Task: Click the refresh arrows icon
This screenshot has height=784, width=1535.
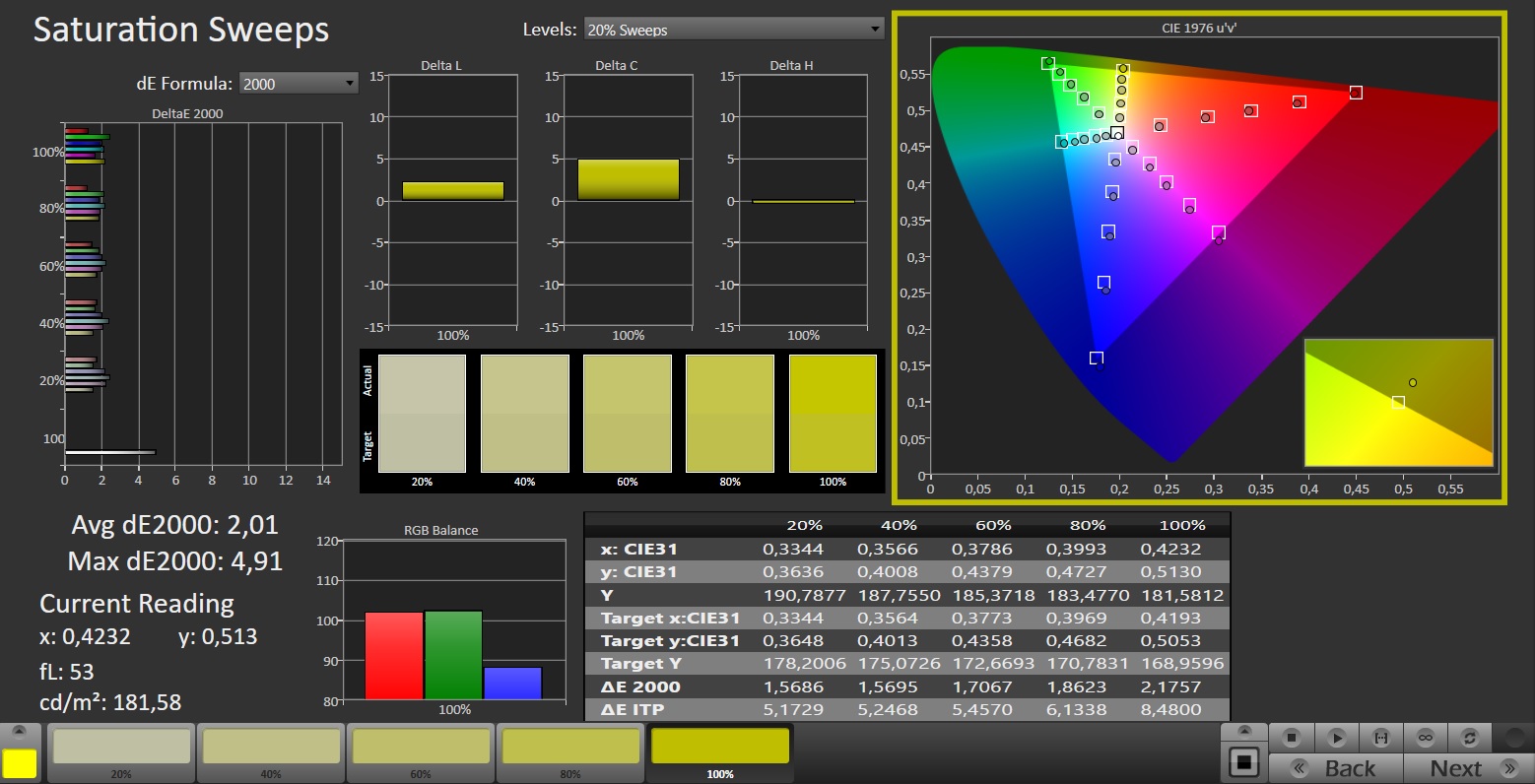Action: (x=1470, y=738)
